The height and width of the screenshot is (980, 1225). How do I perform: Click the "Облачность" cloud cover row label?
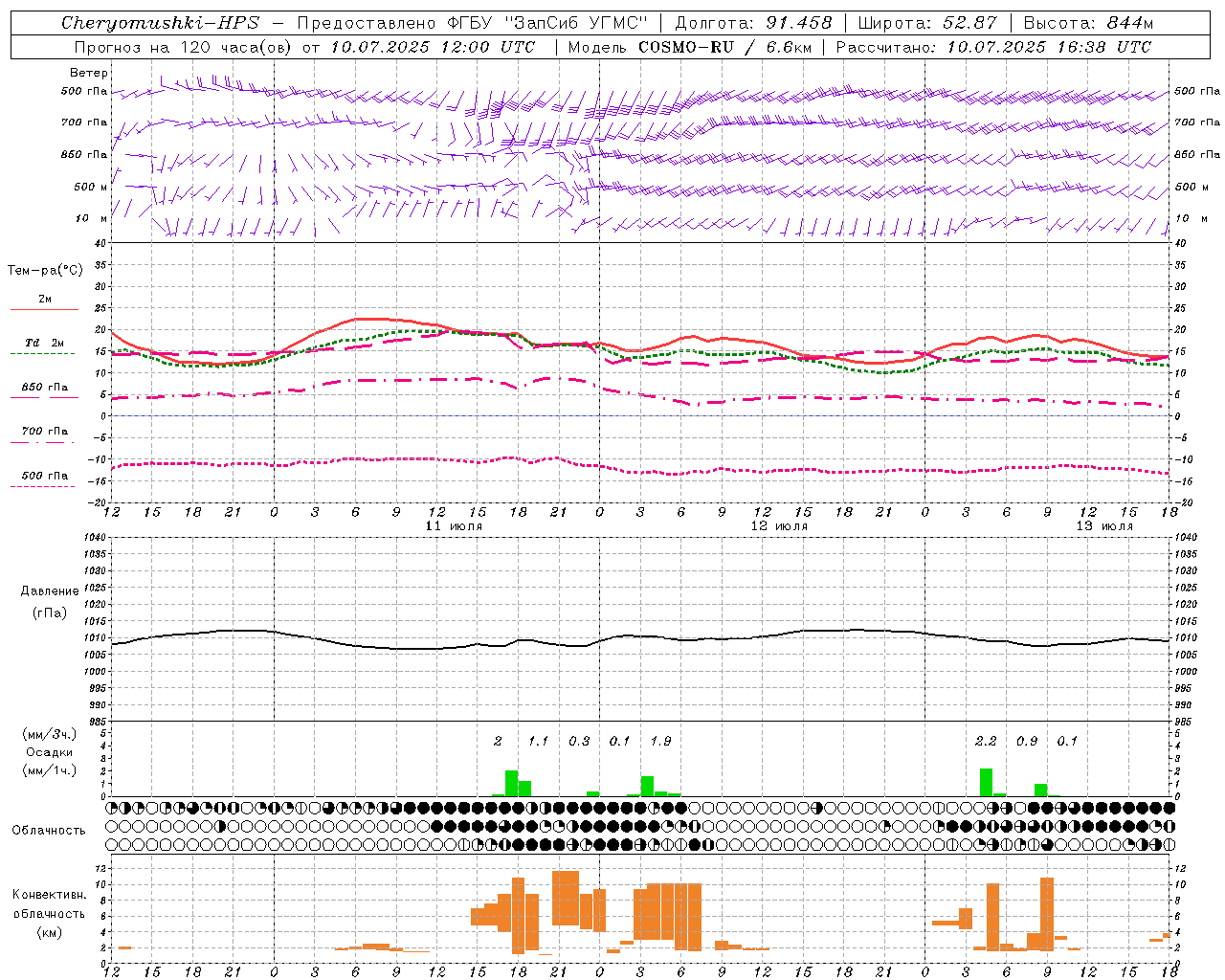tap(49, 831)
